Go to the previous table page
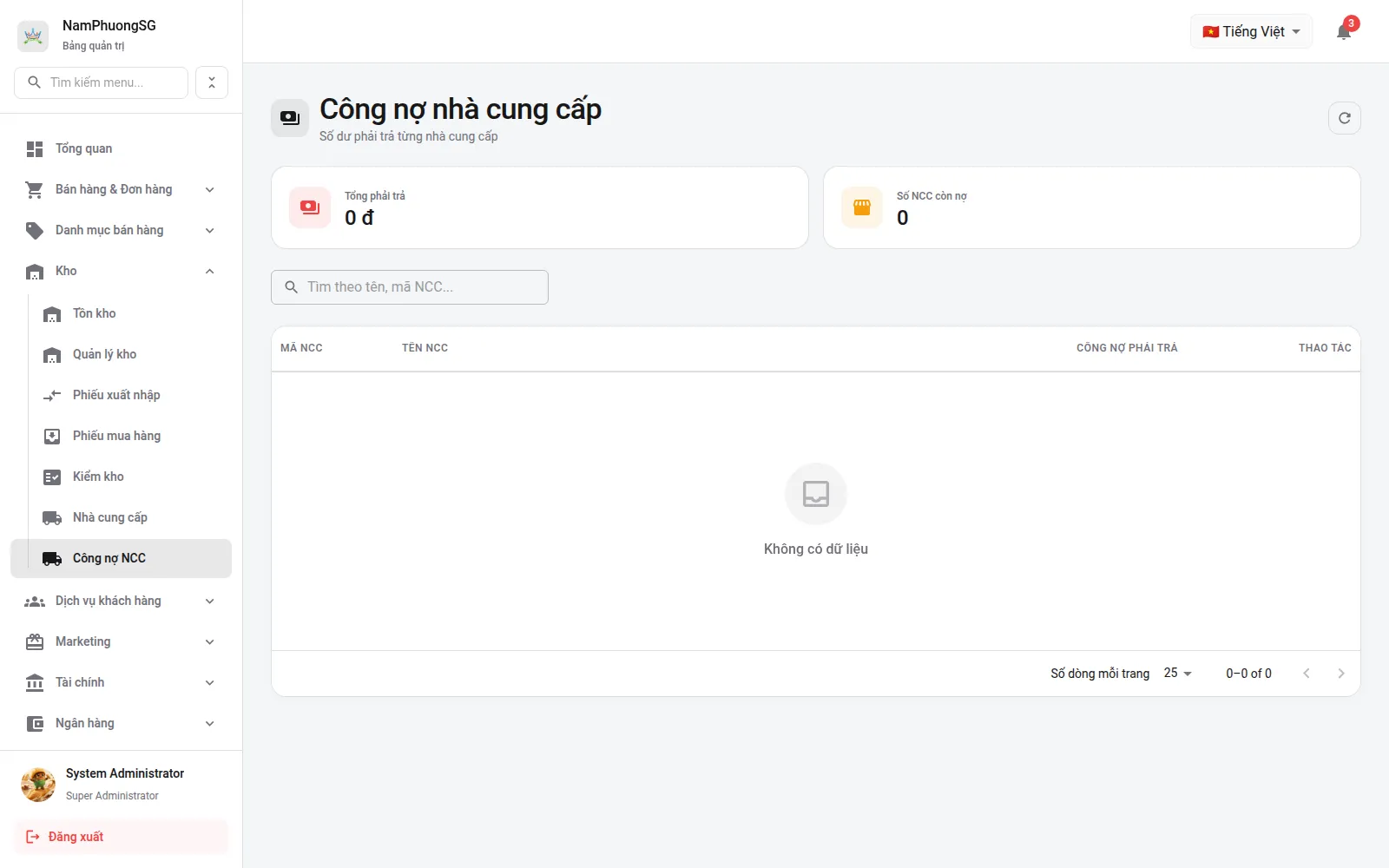The image size is (1389, 868). 1307,674
